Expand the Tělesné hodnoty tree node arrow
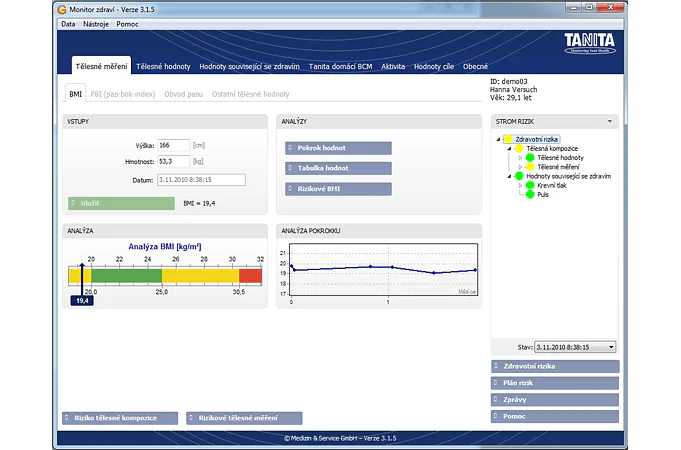681x450 pixels. 520,158
